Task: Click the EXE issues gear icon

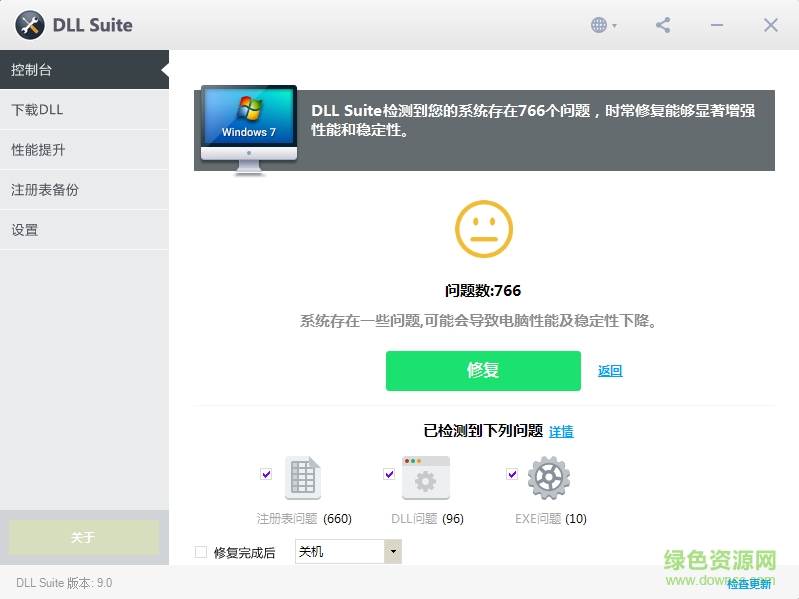Action: (548, 478)
